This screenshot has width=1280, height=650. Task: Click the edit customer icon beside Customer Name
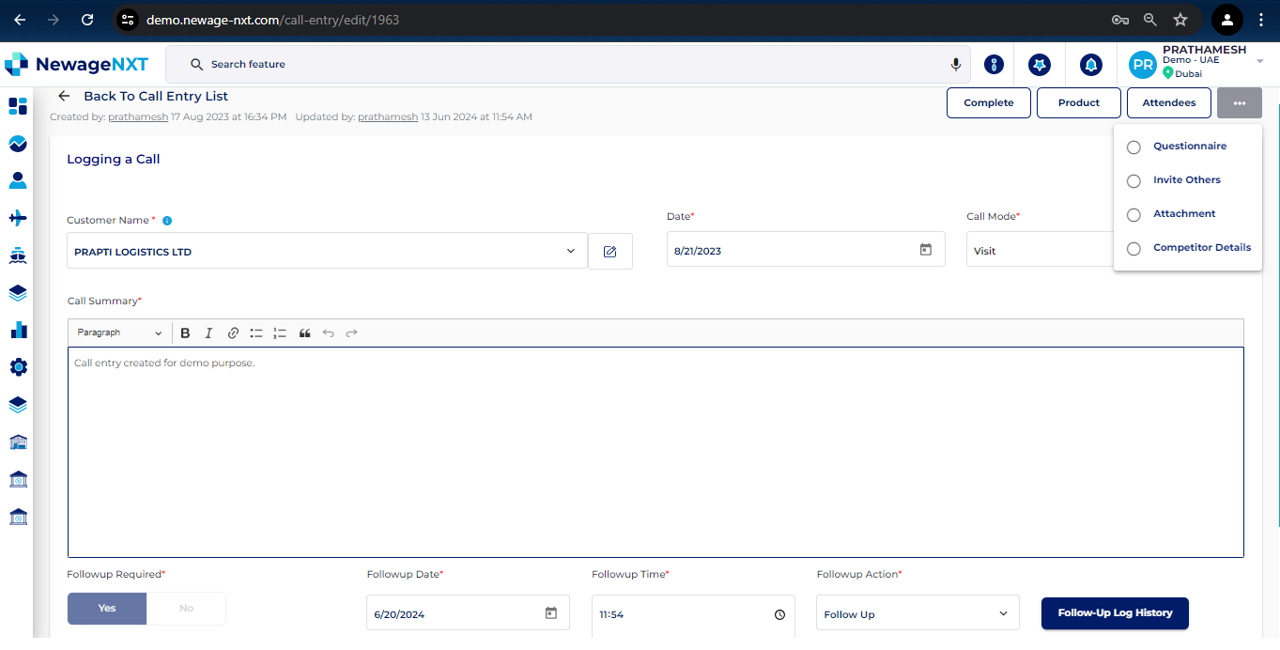click(x=610, y=251)
